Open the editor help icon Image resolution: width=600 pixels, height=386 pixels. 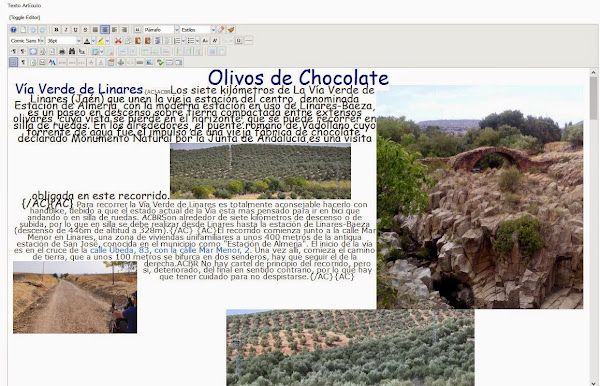pyautogui.click(x=13, y=30)
